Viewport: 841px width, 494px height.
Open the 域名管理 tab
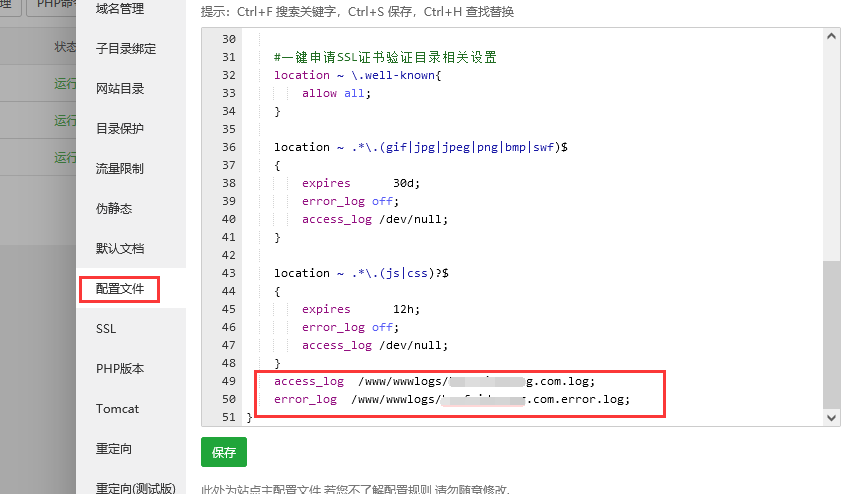[x=120, y=9]
